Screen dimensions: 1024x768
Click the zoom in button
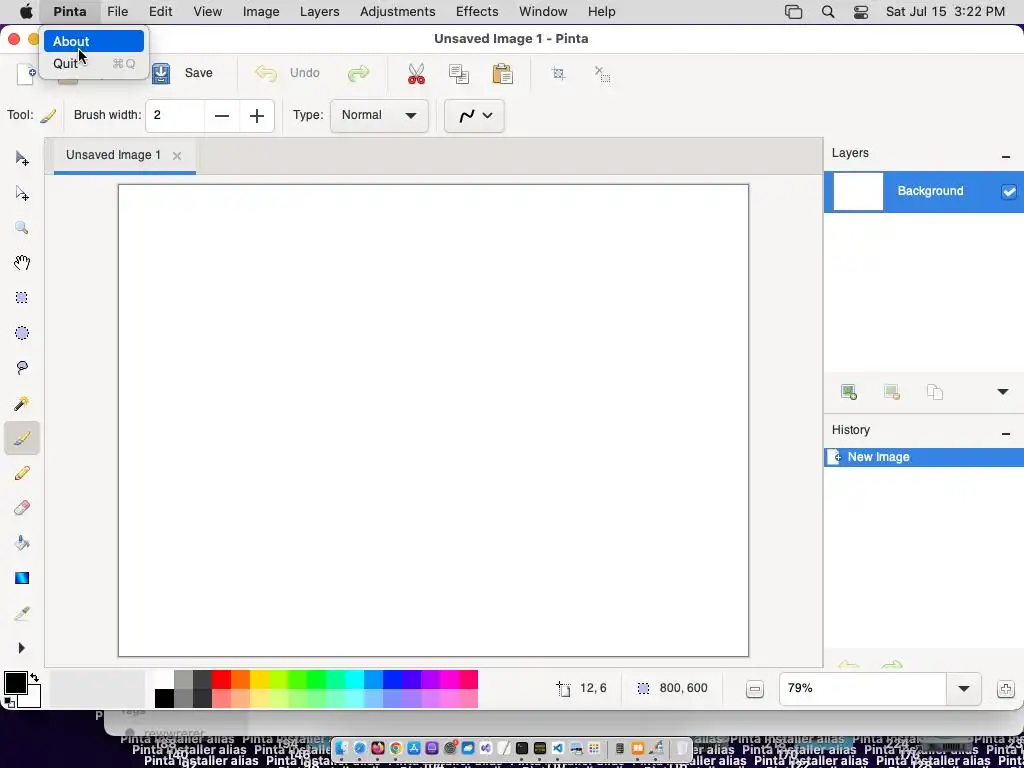[1006, 689]
